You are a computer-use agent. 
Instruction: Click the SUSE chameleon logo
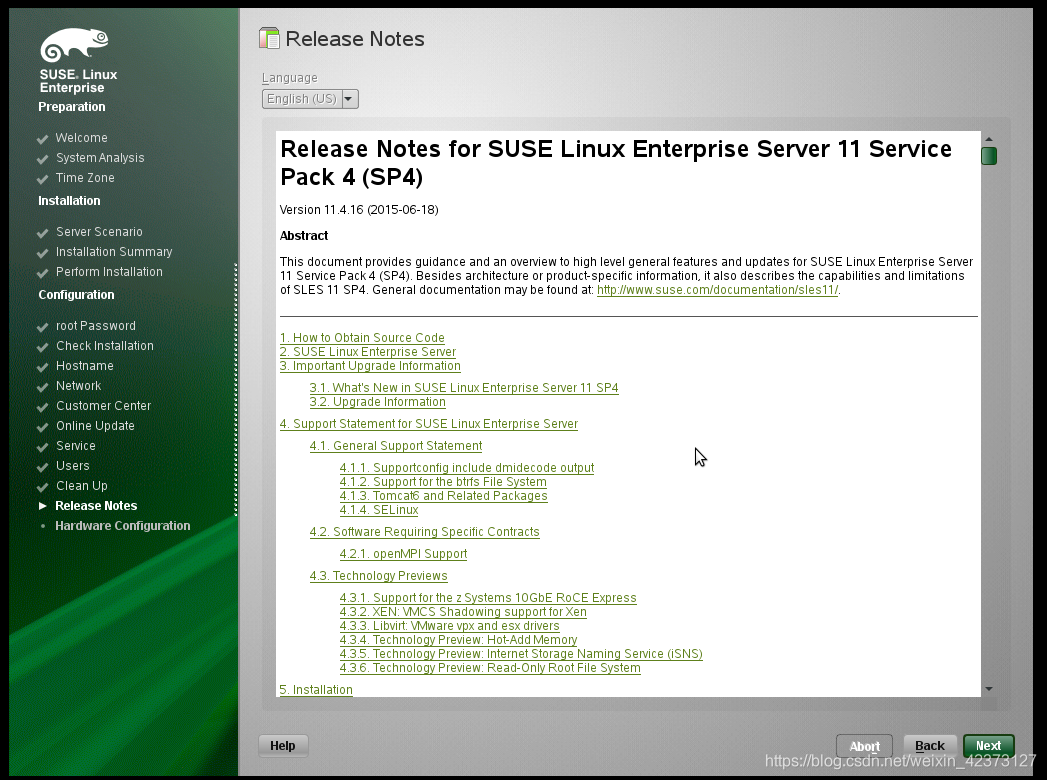tap(74, 45)
